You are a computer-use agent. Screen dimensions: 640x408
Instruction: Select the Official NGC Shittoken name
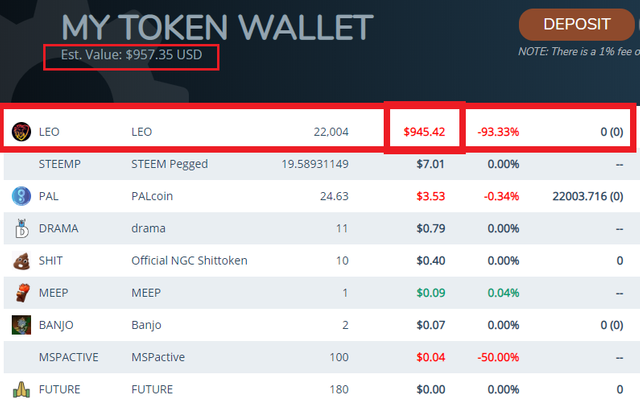click(189, 260)
